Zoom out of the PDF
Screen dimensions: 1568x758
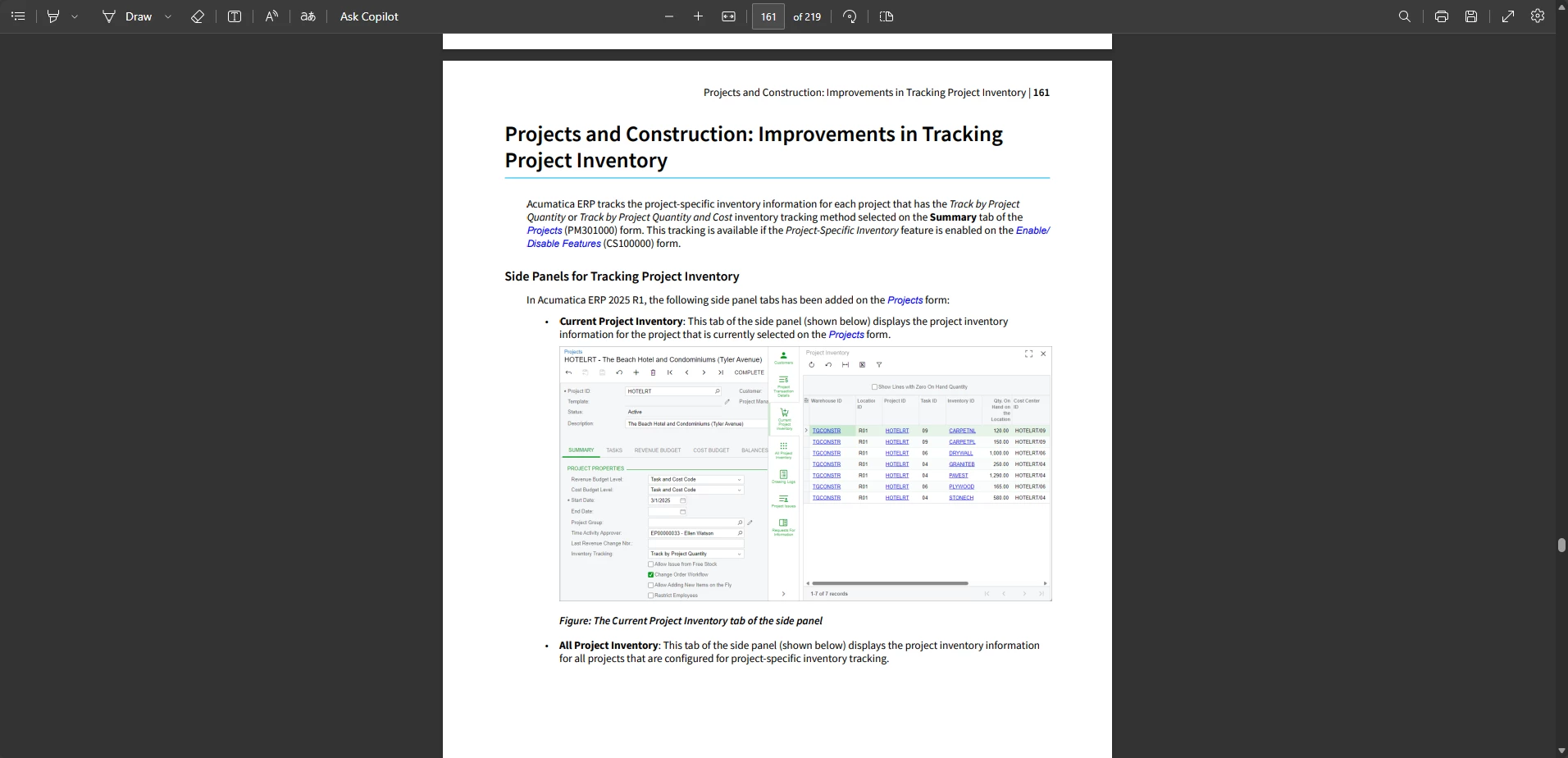pyautogui.click(x=669, y=16)
